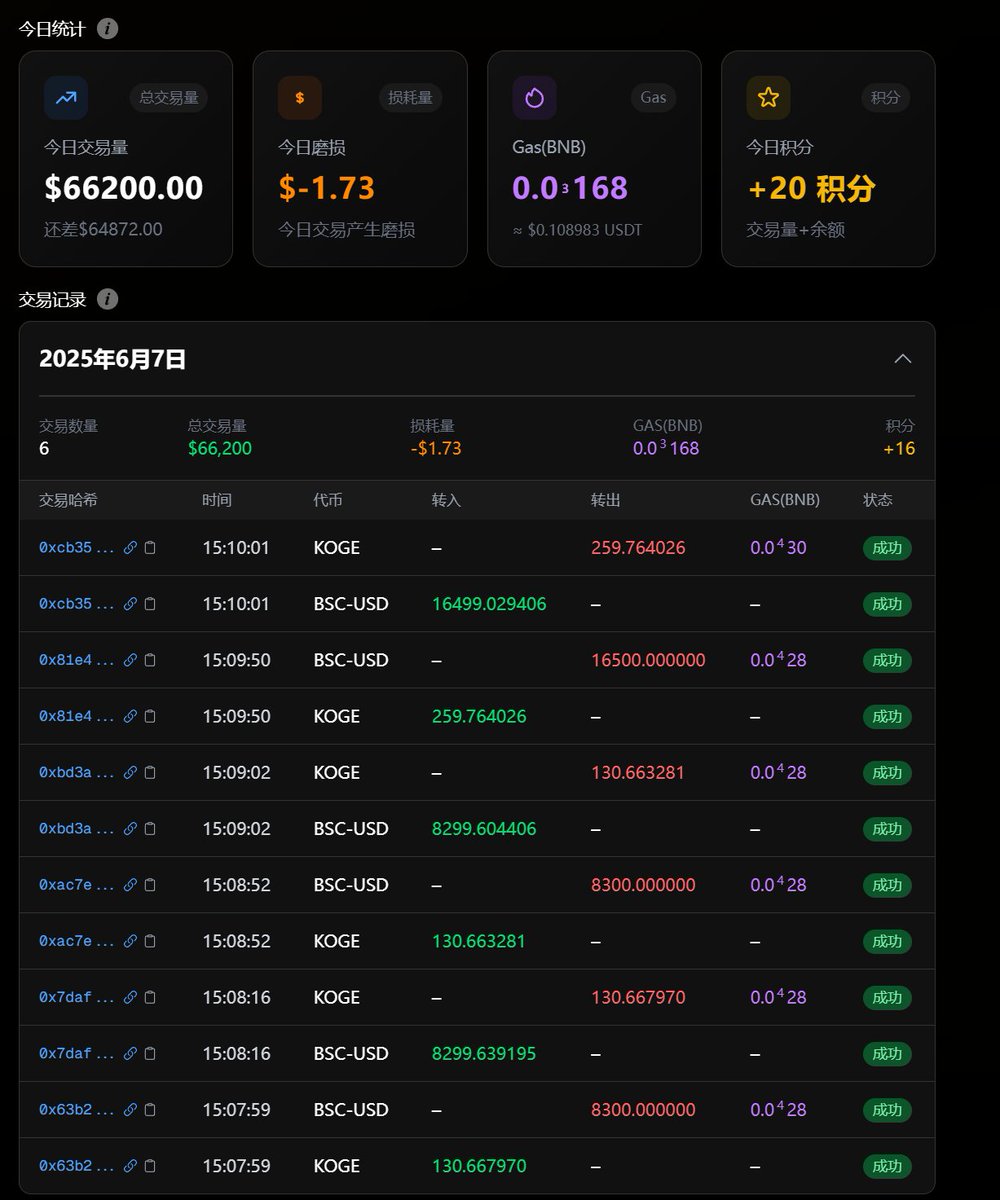This screenshot has height=1200, width=1000.
Task: Click the flame icon in Gas card
Action: tap(534, 98)
